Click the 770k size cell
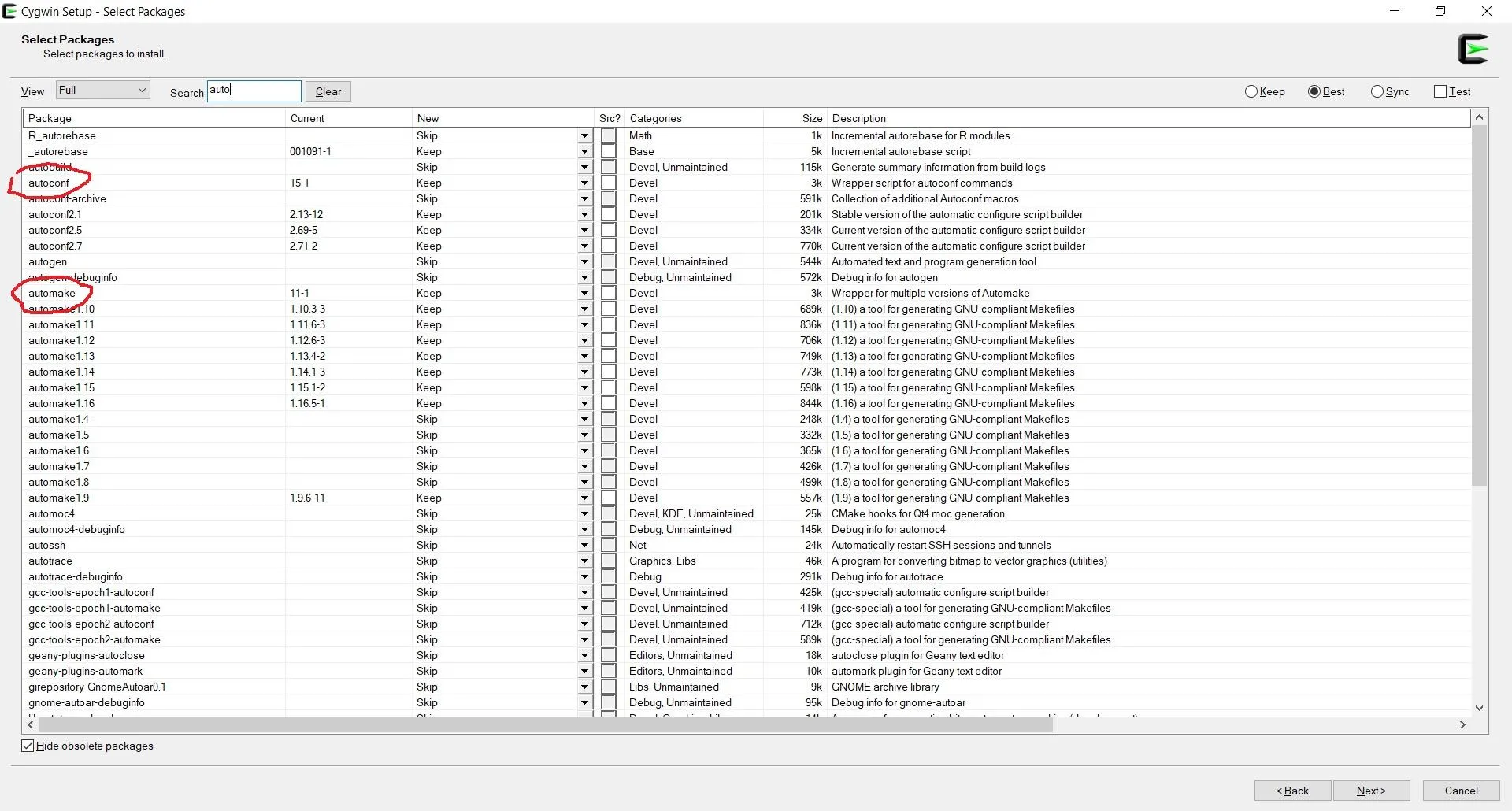This screenshot has height=811, width=1512. 811,246
